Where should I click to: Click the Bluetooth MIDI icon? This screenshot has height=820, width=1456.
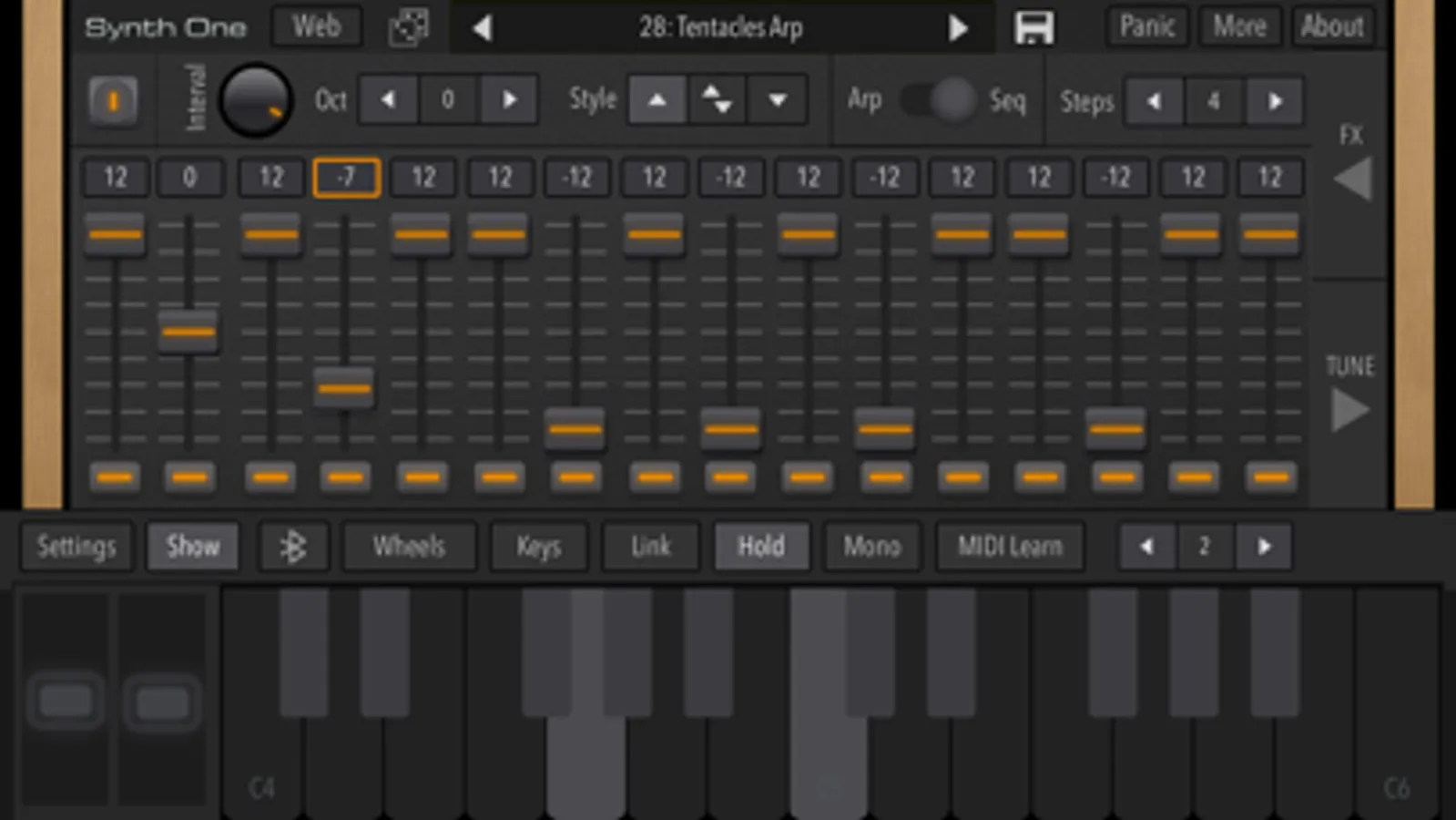coord(293,547)
